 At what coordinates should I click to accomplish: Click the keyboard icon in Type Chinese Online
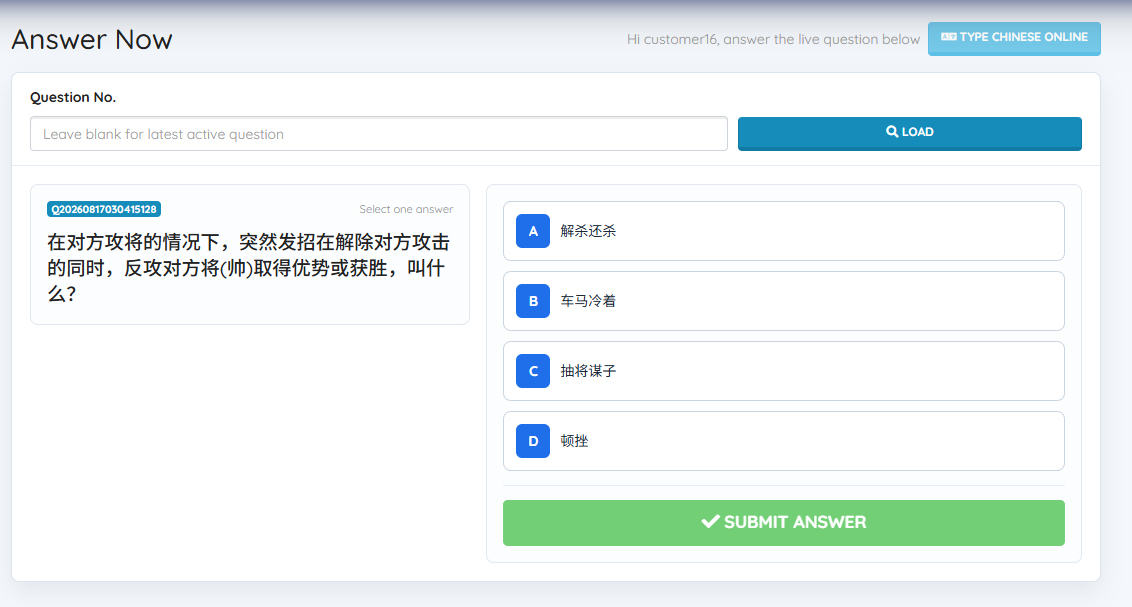pyautogui.click(x=949, y=37)
